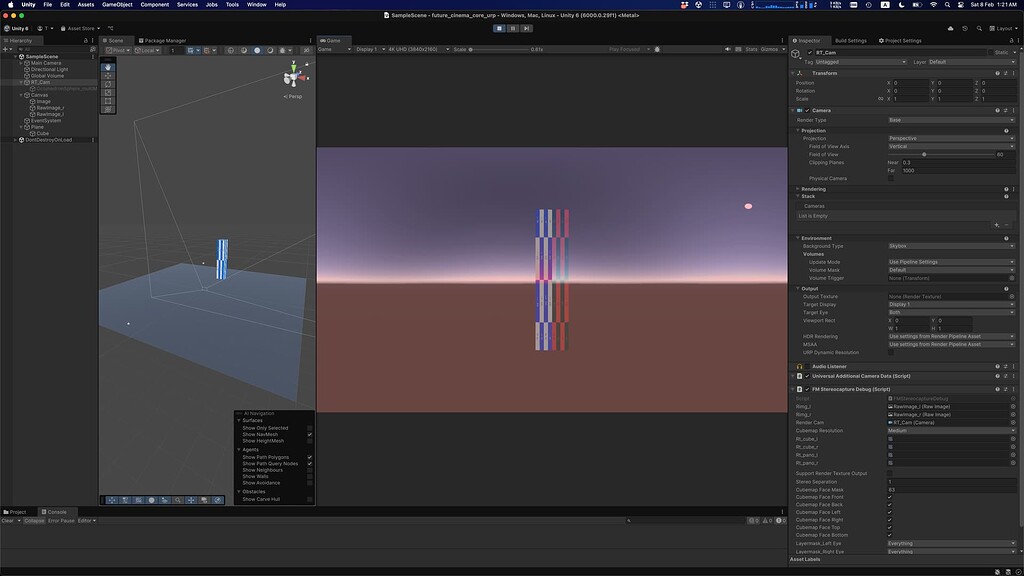Uncheck the Cubemap Face Front checkbox
The image size is (1024, 576).
point(889,497)
